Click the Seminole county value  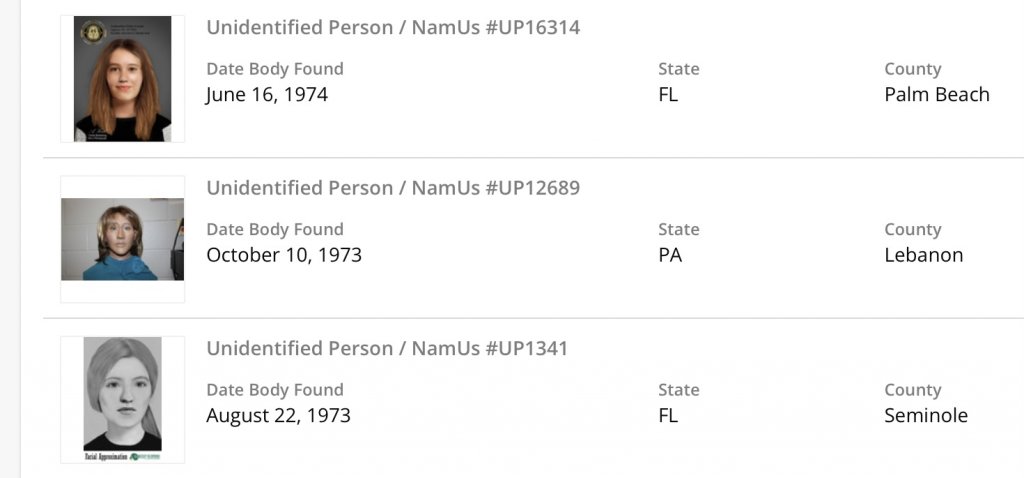click(926, 415)
